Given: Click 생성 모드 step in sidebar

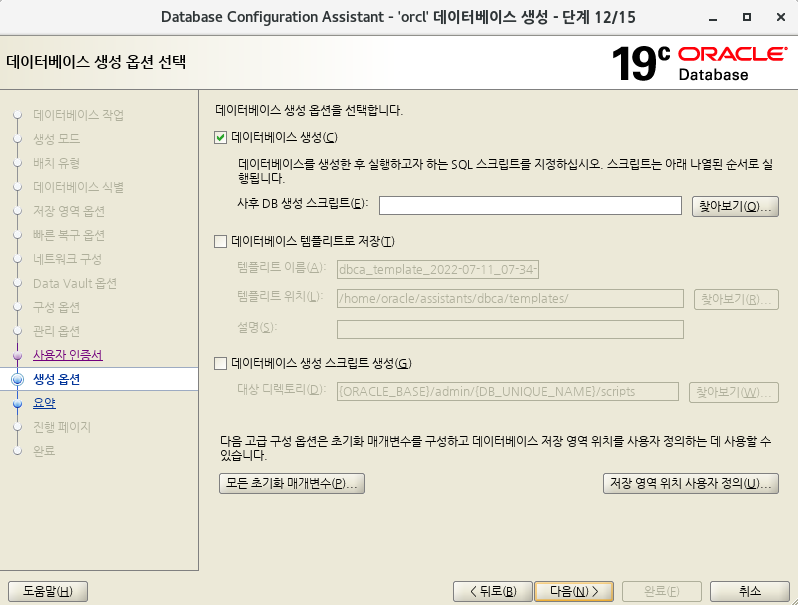Looking at the screenshot, I should [56, 139].
